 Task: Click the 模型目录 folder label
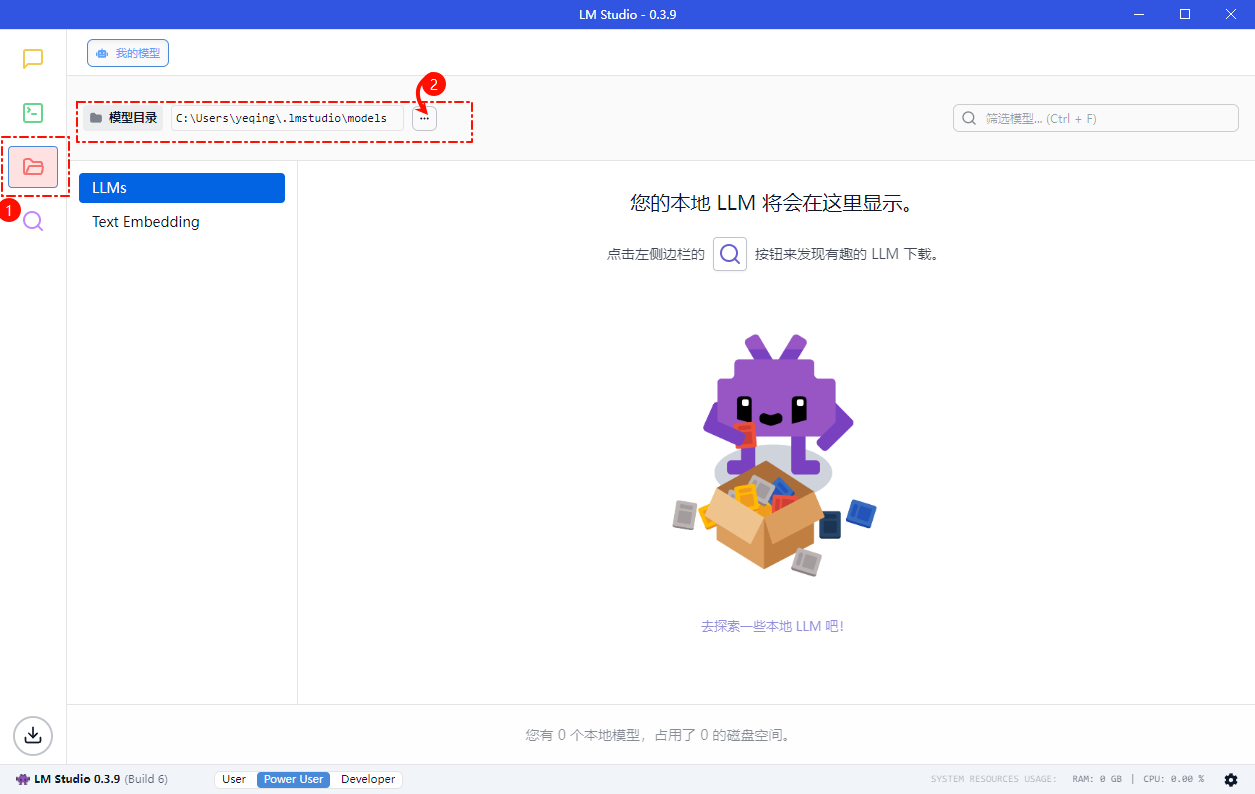tap(123, 118)
